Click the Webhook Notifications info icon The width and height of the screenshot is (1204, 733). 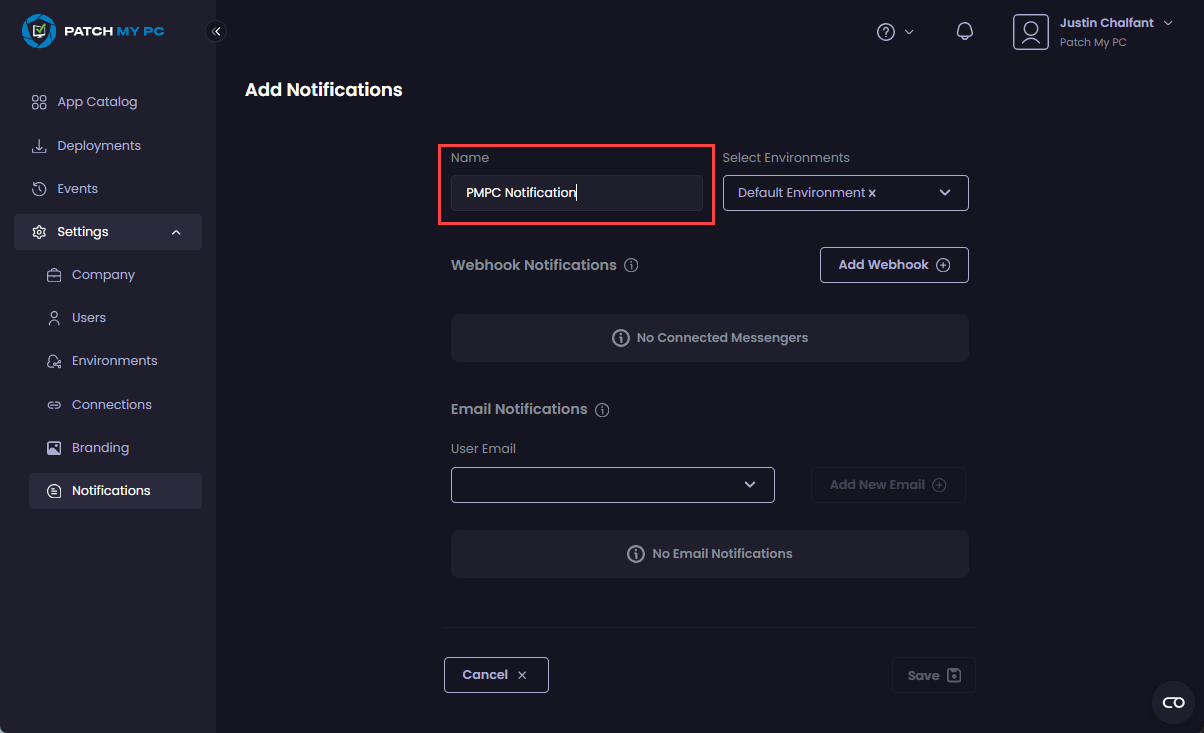click(x=631, y=266)
